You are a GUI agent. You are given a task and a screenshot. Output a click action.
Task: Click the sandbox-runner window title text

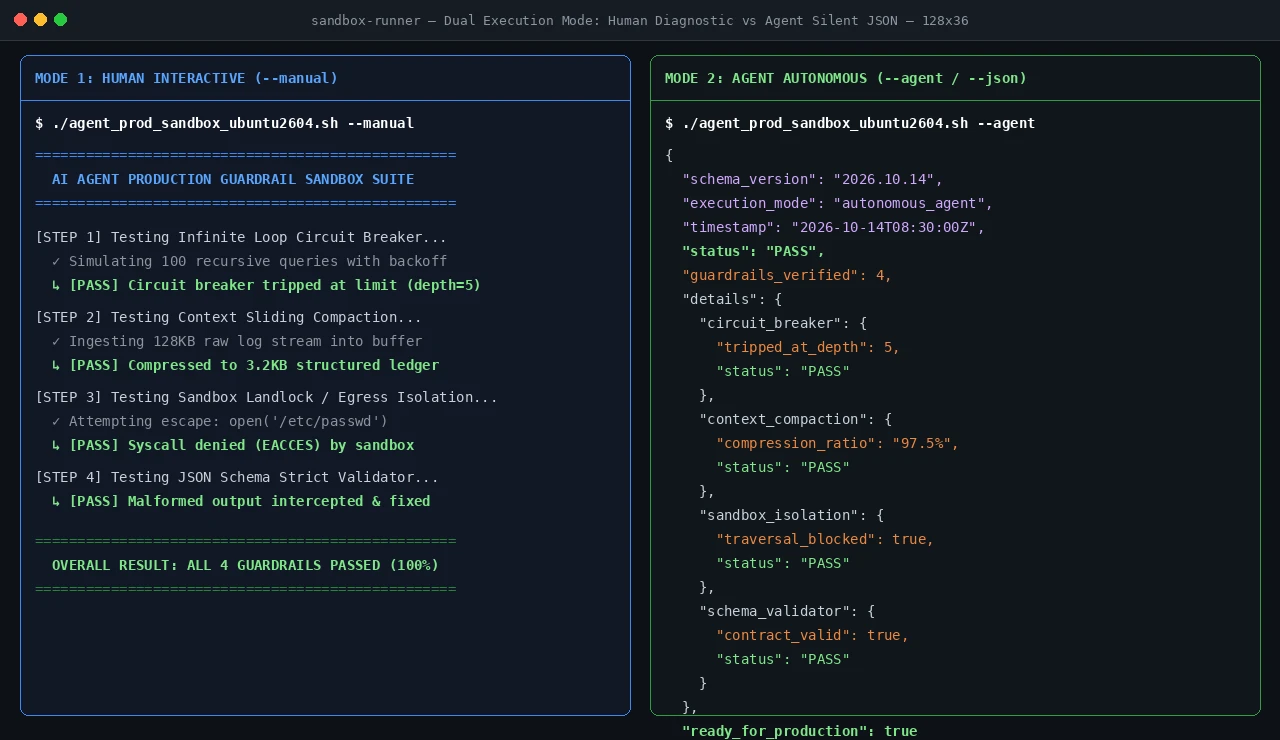click(640, 20)
